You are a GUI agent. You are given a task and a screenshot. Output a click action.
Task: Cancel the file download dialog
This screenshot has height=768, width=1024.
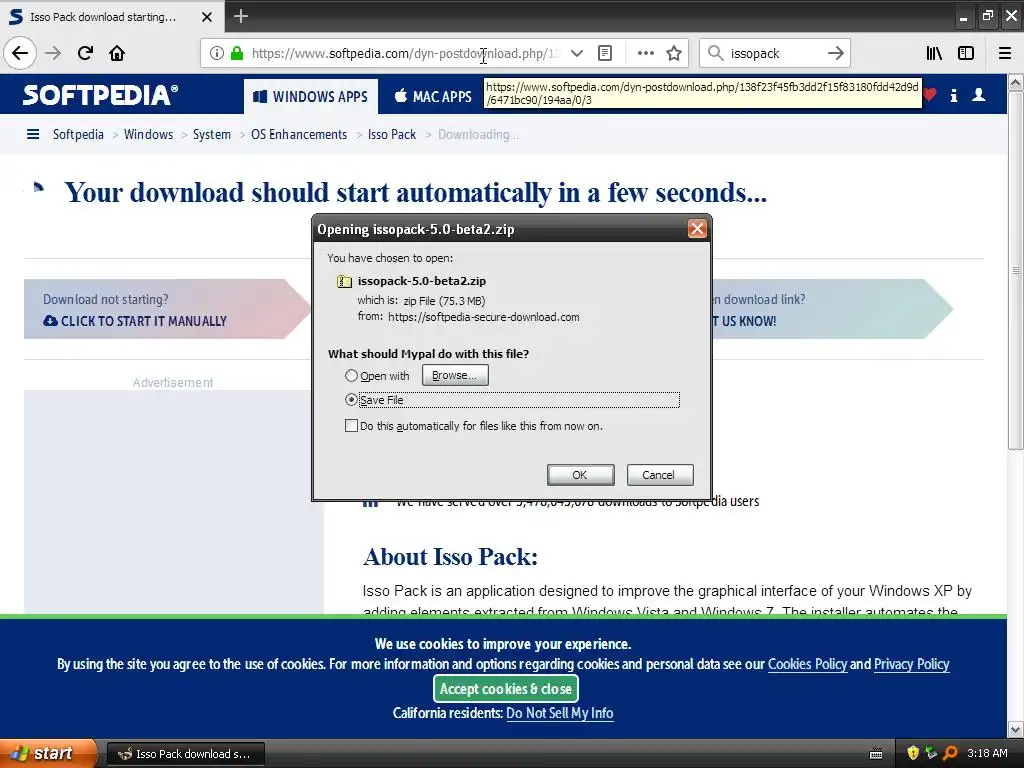click(x=660, y=475)
